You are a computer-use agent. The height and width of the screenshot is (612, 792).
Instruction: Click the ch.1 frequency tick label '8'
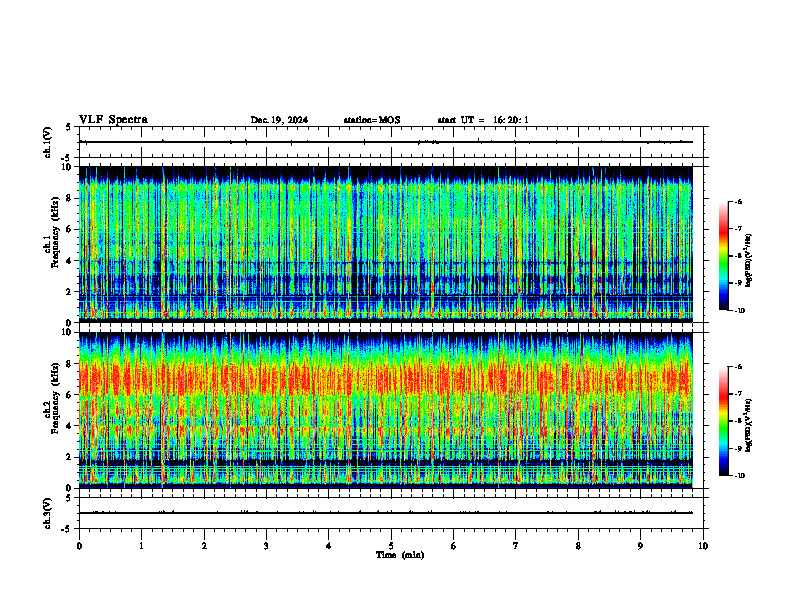pos(71,198)
